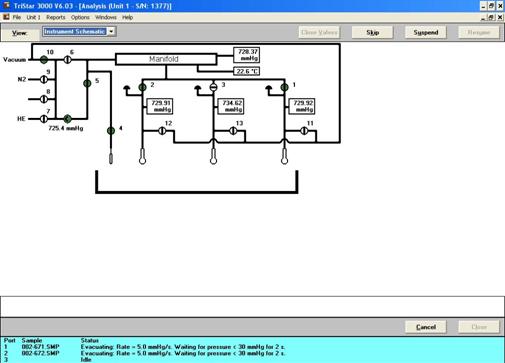Screen dimensions: 505x363
Task: Select sample 002-671.SMP in status list
Action: coord(40,347)
